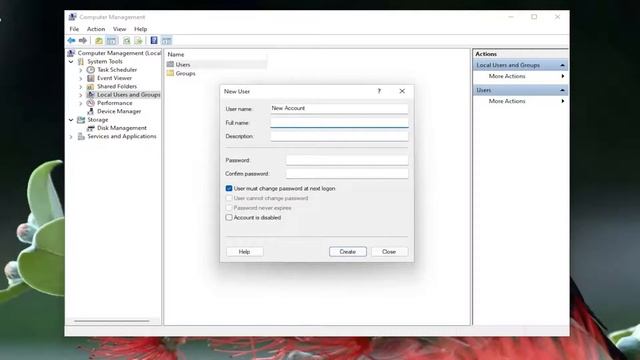Image resolution: width=640 pixels, height=360 pixels.
Task: Click the Confirm password field
Action: coord(347,173)
